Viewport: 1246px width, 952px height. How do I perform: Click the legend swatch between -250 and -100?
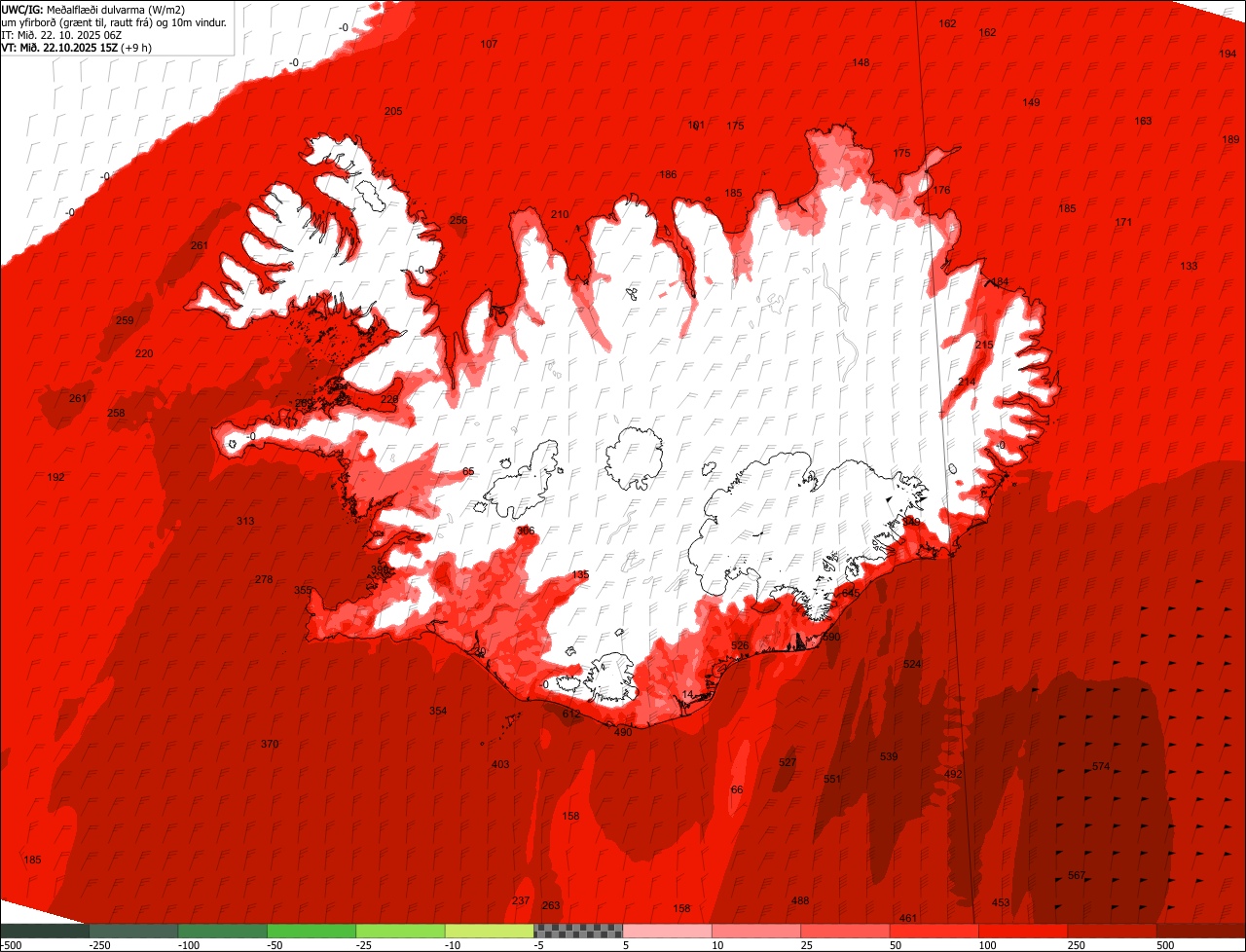coord(133,931)
